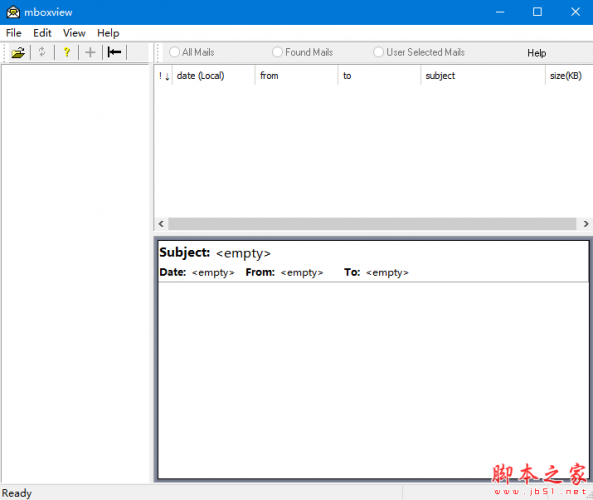The image size is (593, 500).
Task: Click the left arrow-to-bar toolbar icon
Action: tap(114, 52)
